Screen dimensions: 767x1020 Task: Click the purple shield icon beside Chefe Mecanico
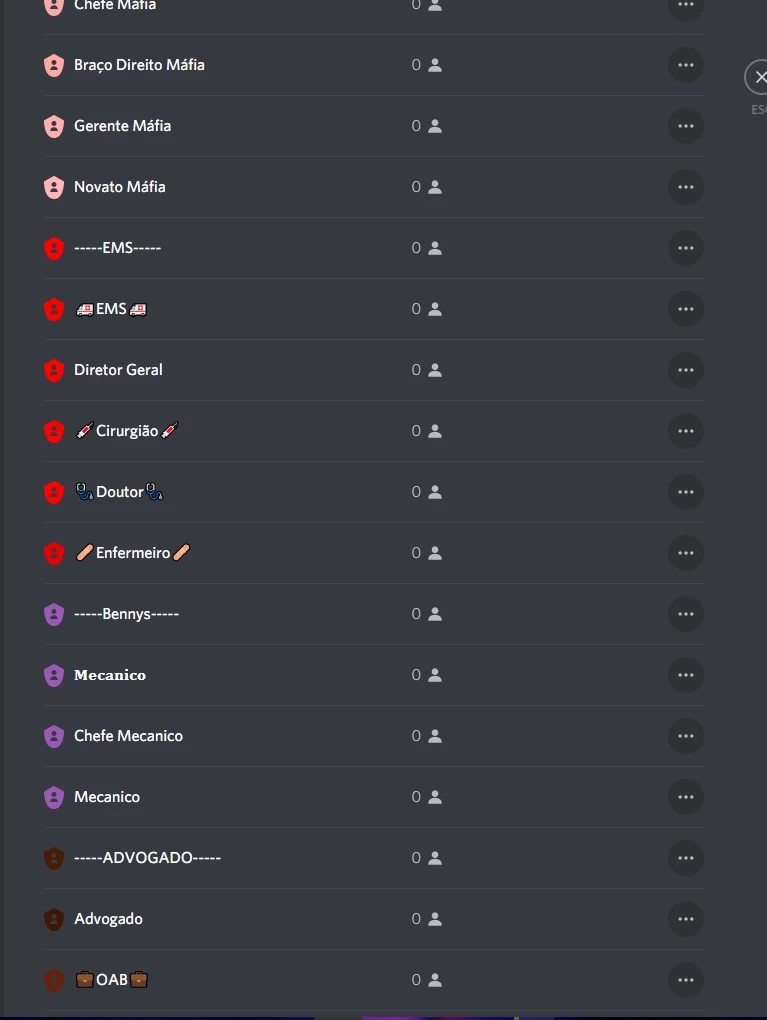54,736
